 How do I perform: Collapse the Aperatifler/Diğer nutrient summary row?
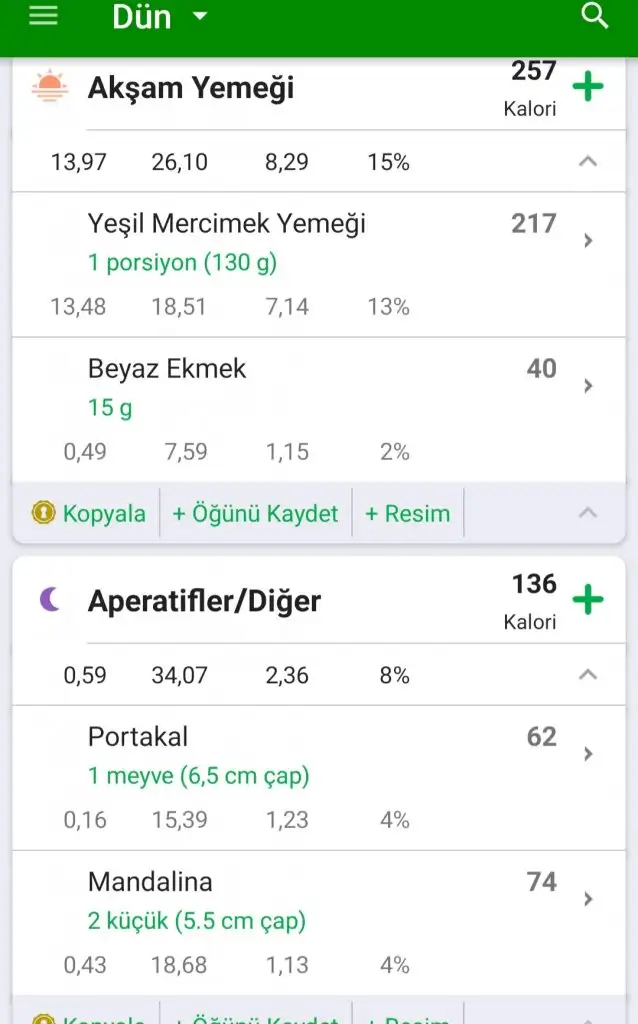(x=588, y=675)
